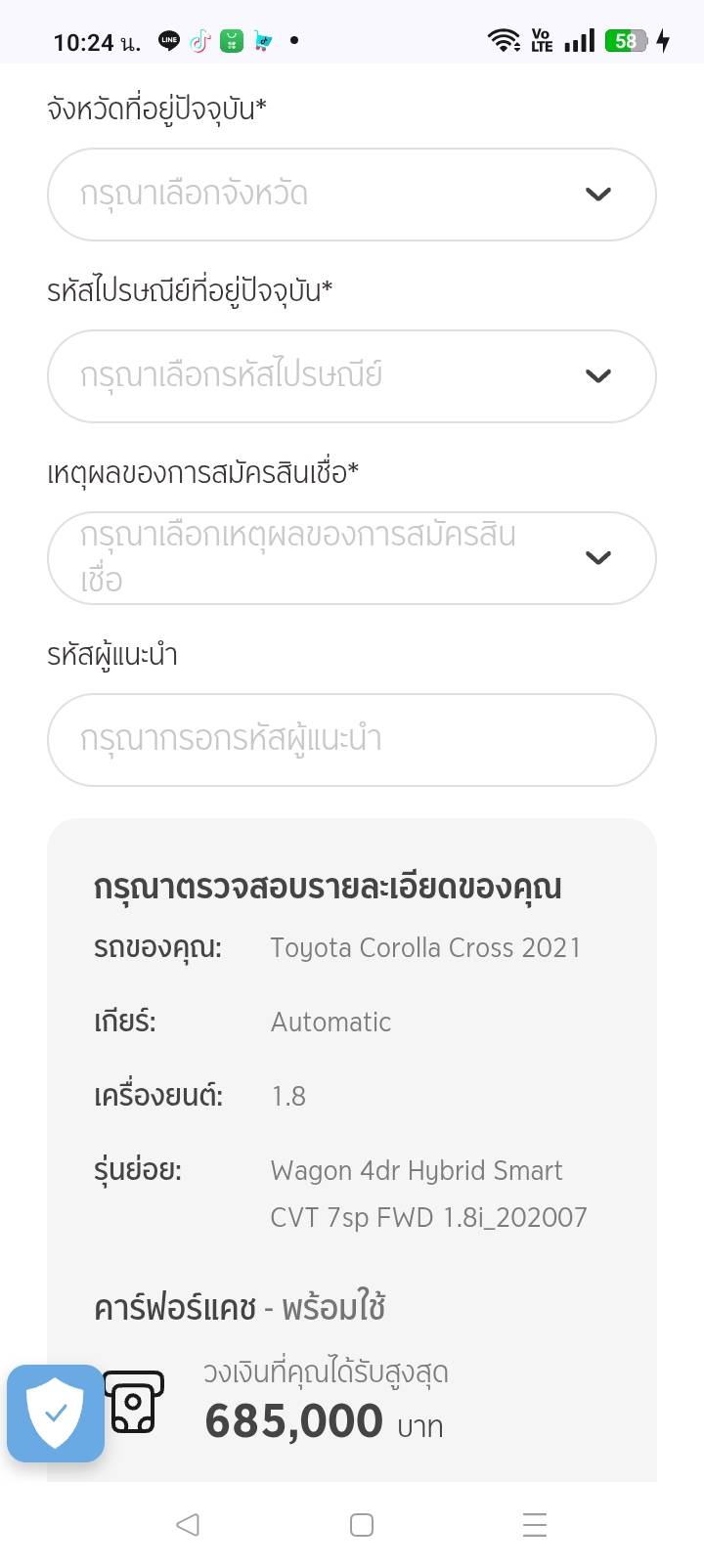The width and height of the screenshot is (704, 1568).
Task: Tap the Toyota Corolla Cross 2021 text
Action: click(425, 948)
